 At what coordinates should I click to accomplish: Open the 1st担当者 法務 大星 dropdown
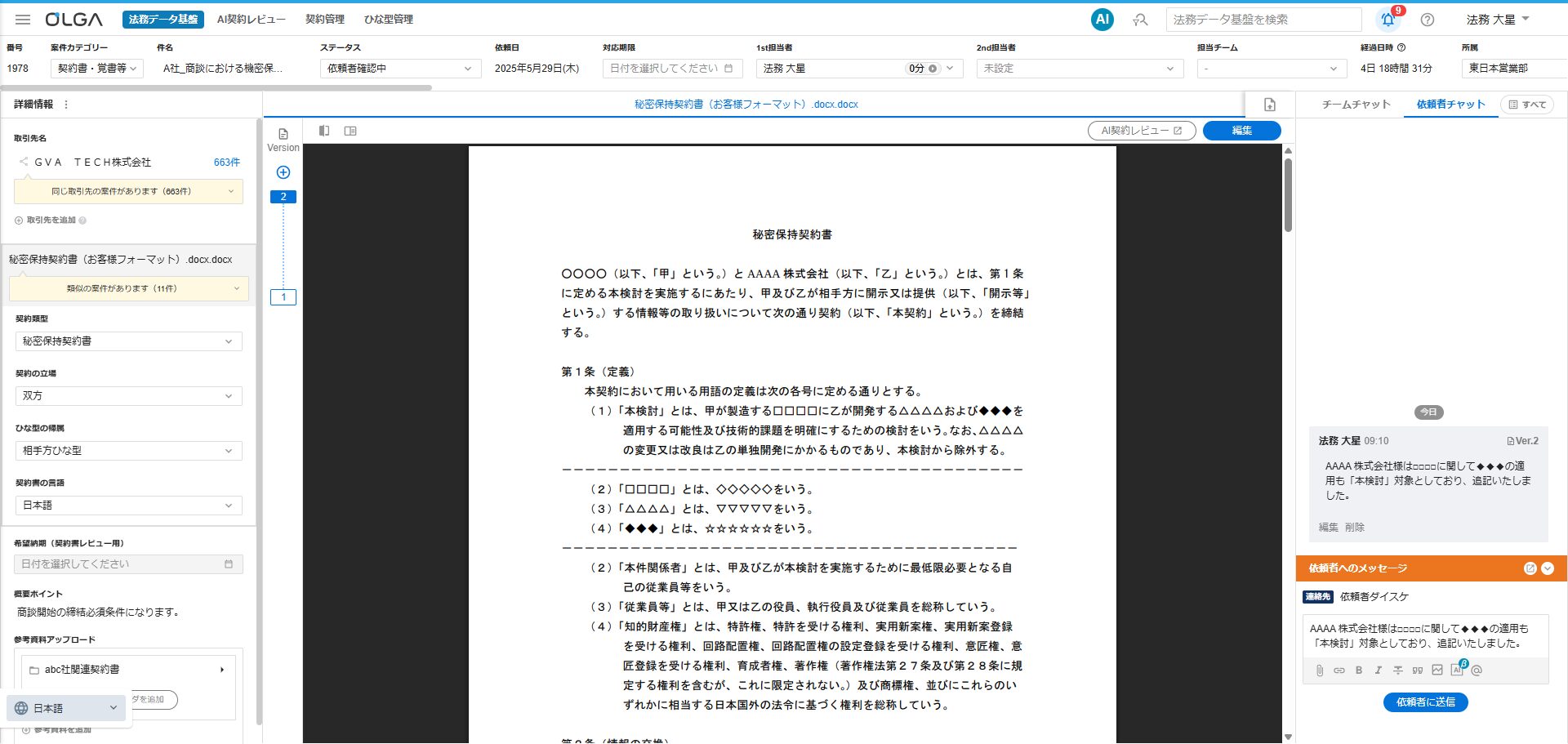[x=860, y=69]
